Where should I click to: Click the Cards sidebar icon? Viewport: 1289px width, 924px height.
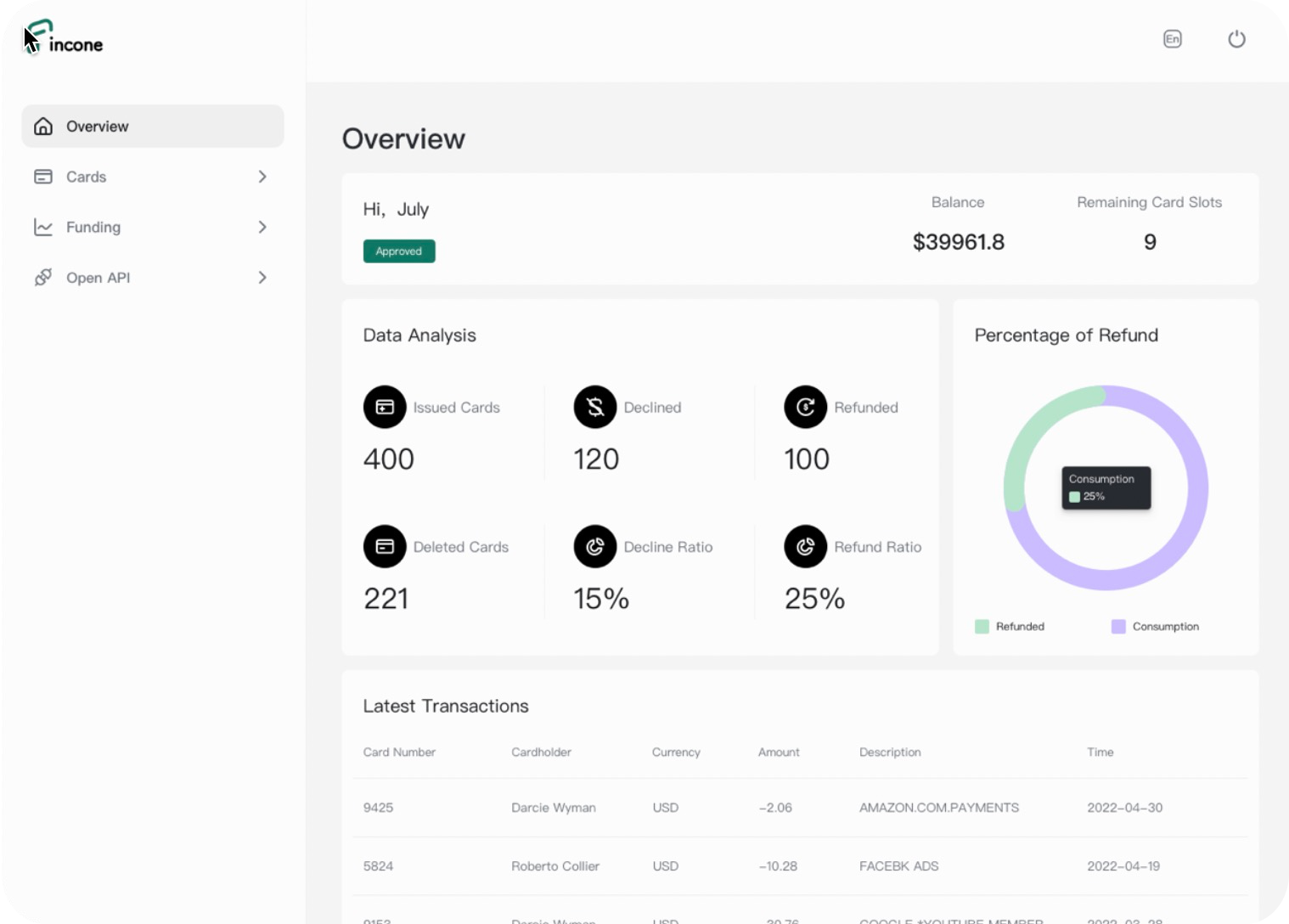coord(43,177)
